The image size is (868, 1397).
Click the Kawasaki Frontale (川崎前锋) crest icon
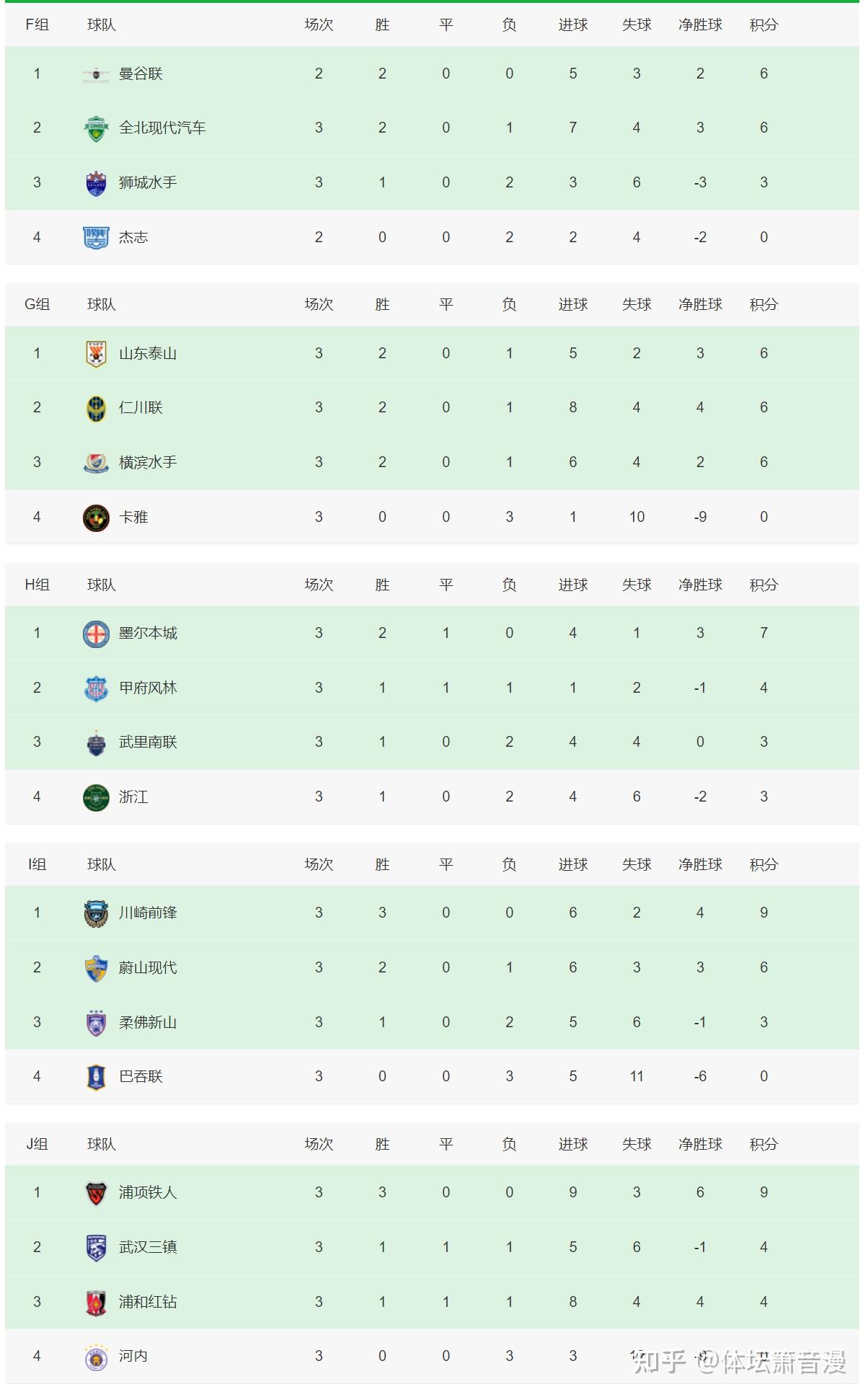(x=96, y=913)
